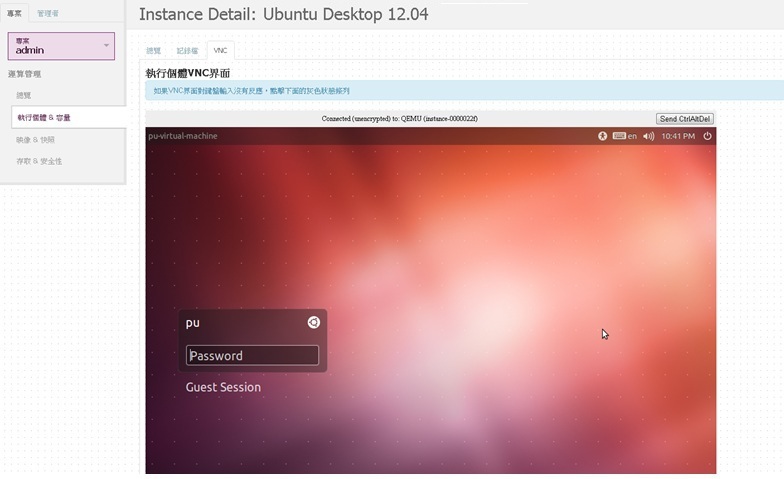Open 存取 & 安全性 sidebar item

pos(39,162)
